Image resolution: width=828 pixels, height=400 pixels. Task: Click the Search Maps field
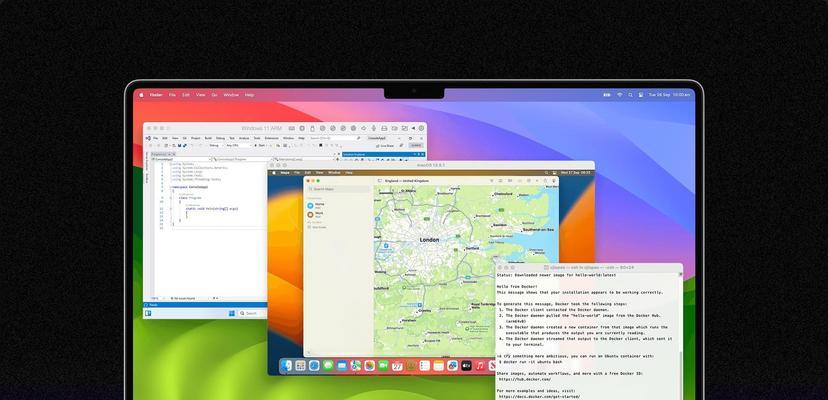[x=338, y=189]
